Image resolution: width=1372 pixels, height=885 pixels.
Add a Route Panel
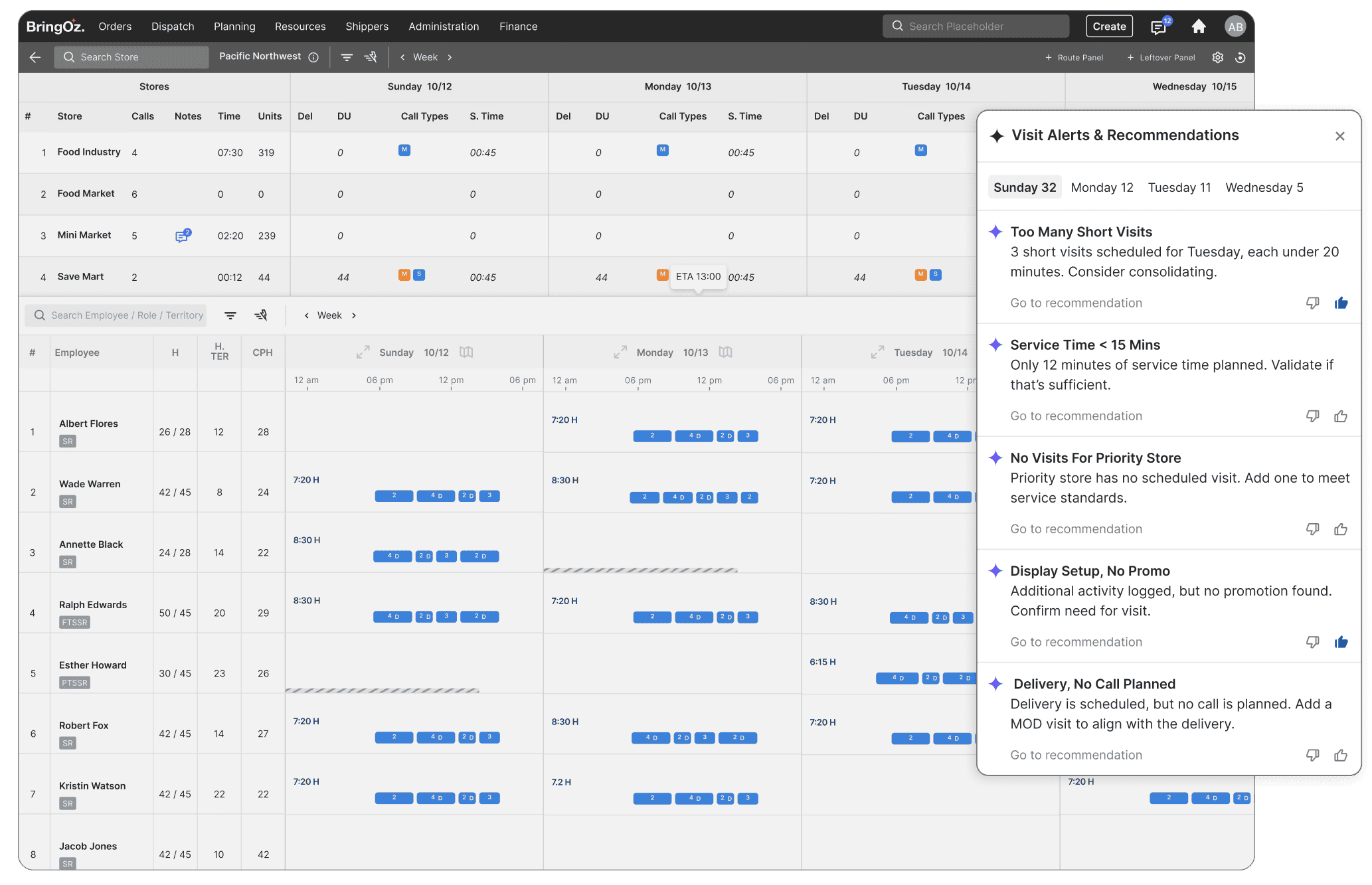click(1074, 58)
